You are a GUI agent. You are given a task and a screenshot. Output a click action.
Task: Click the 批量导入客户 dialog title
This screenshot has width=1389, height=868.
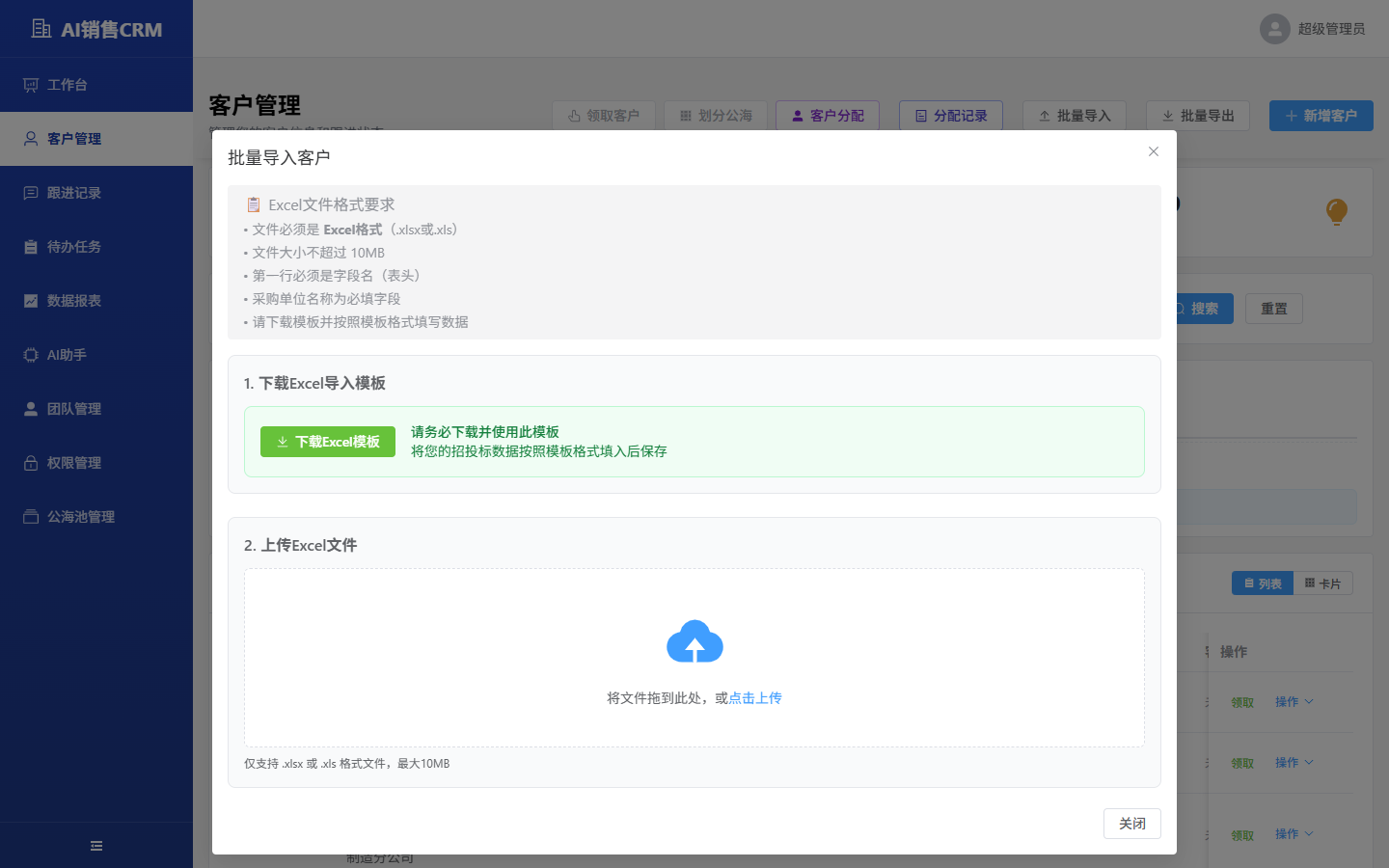pyautogui.click(x=279, y=157)
